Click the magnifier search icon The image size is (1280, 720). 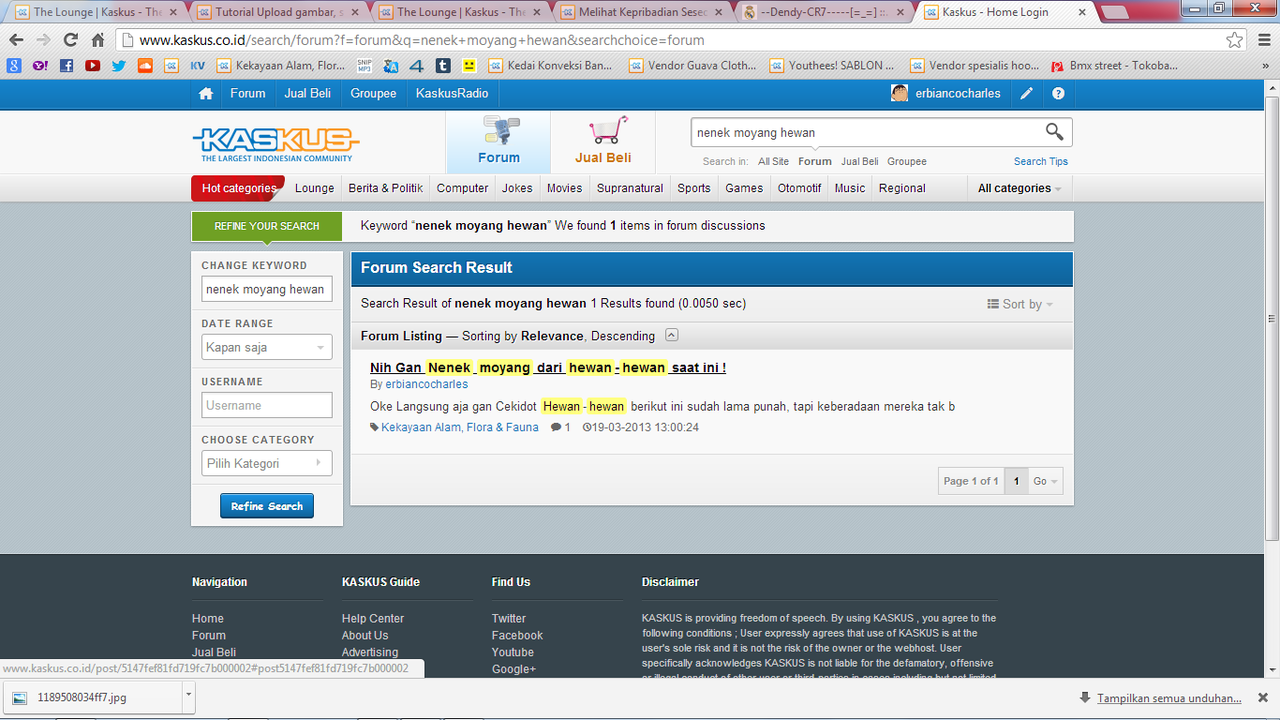click(x=1054, y=132)
